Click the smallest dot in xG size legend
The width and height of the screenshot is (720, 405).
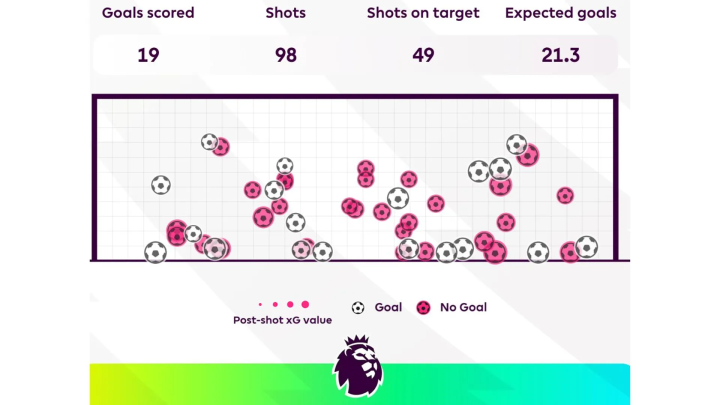260,304
